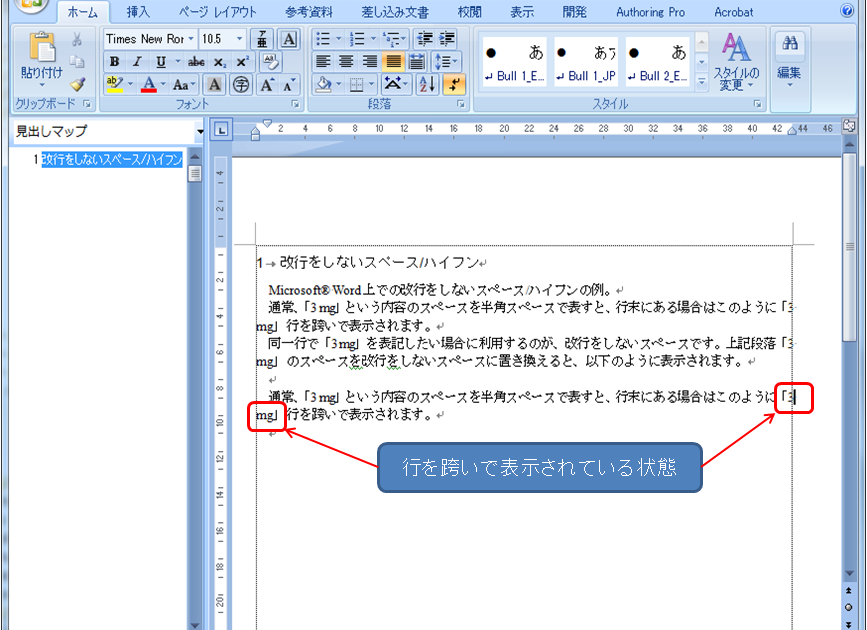This screenshot has width=867, height=630.
Task: Open the Acrobat tab
Action: point(733,12)
